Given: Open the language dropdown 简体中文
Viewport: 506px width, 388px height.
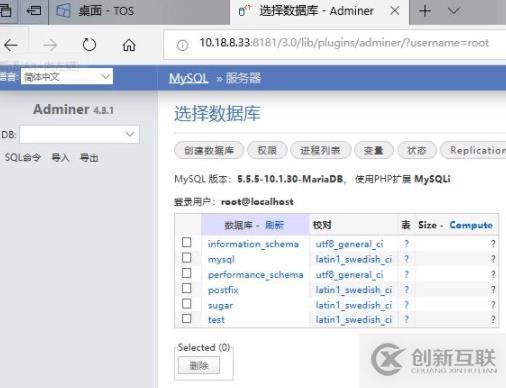Looking at the screenshot, I should click(67, 77).
